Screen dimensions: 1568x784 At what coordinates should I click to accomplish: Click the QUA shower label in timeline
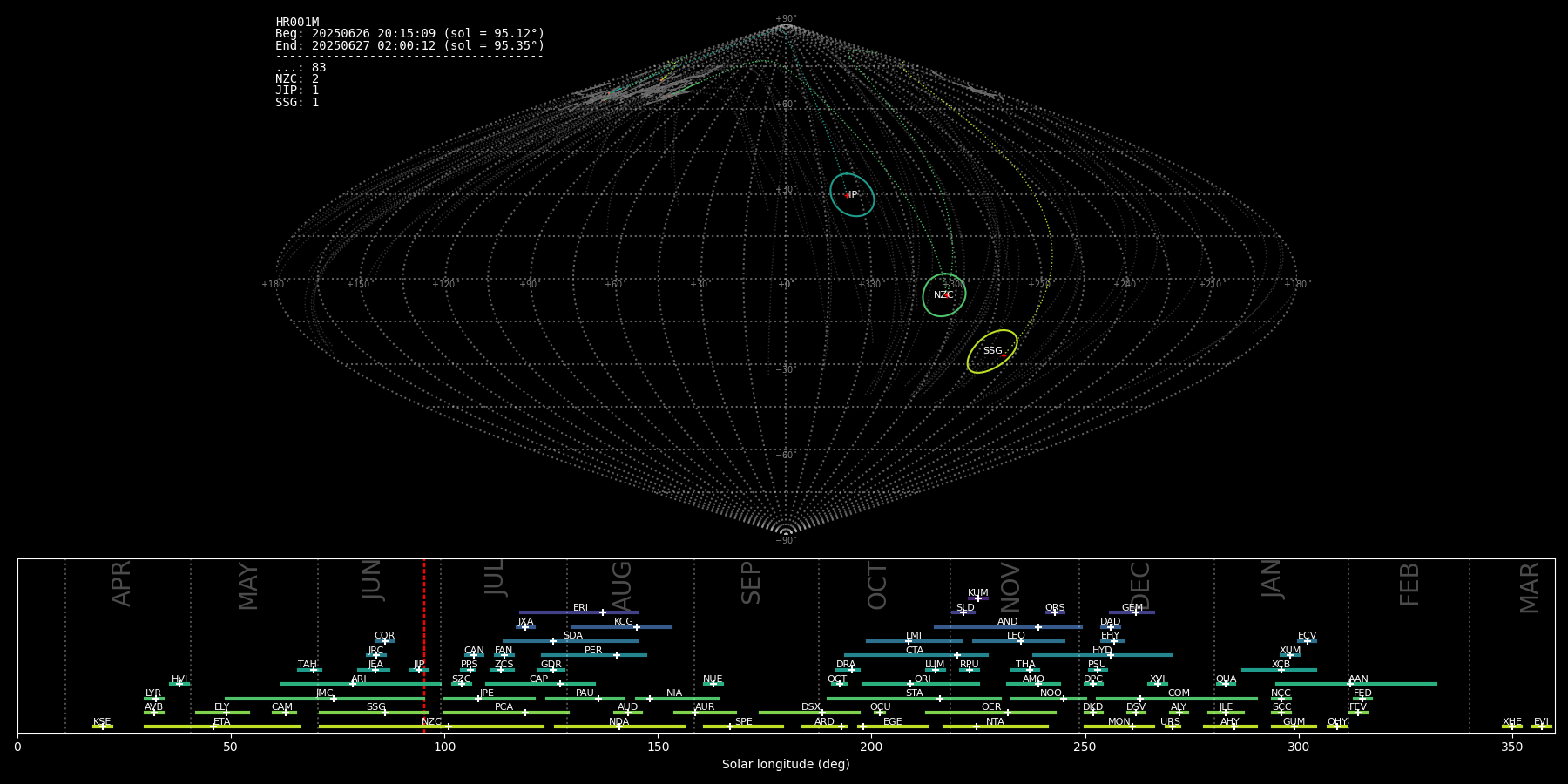1226,679
